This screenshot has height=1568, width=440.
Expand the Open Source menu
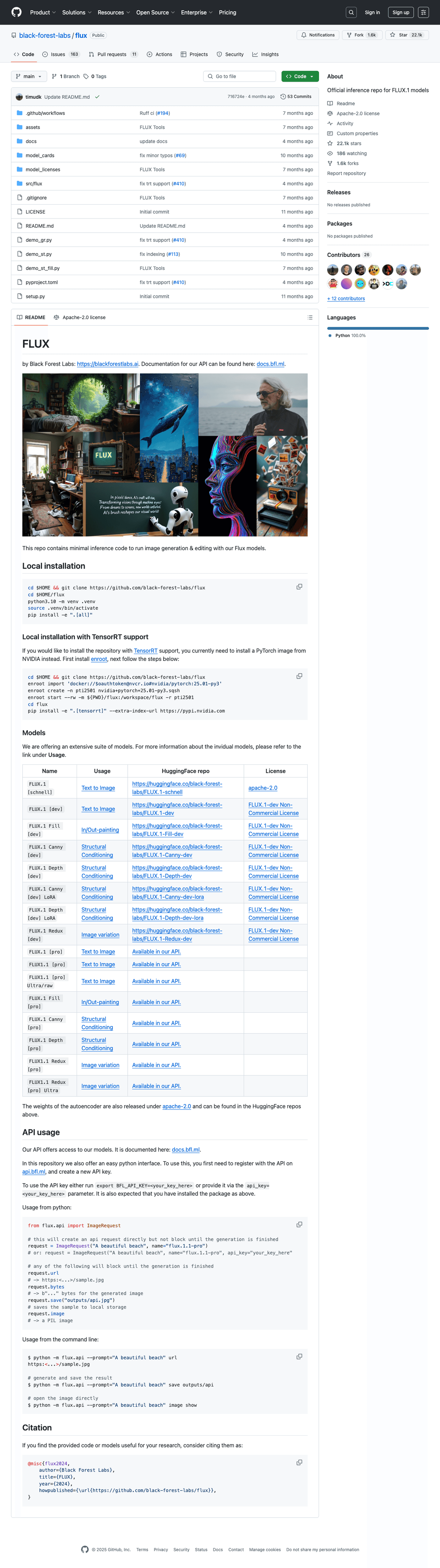(155, 12)
